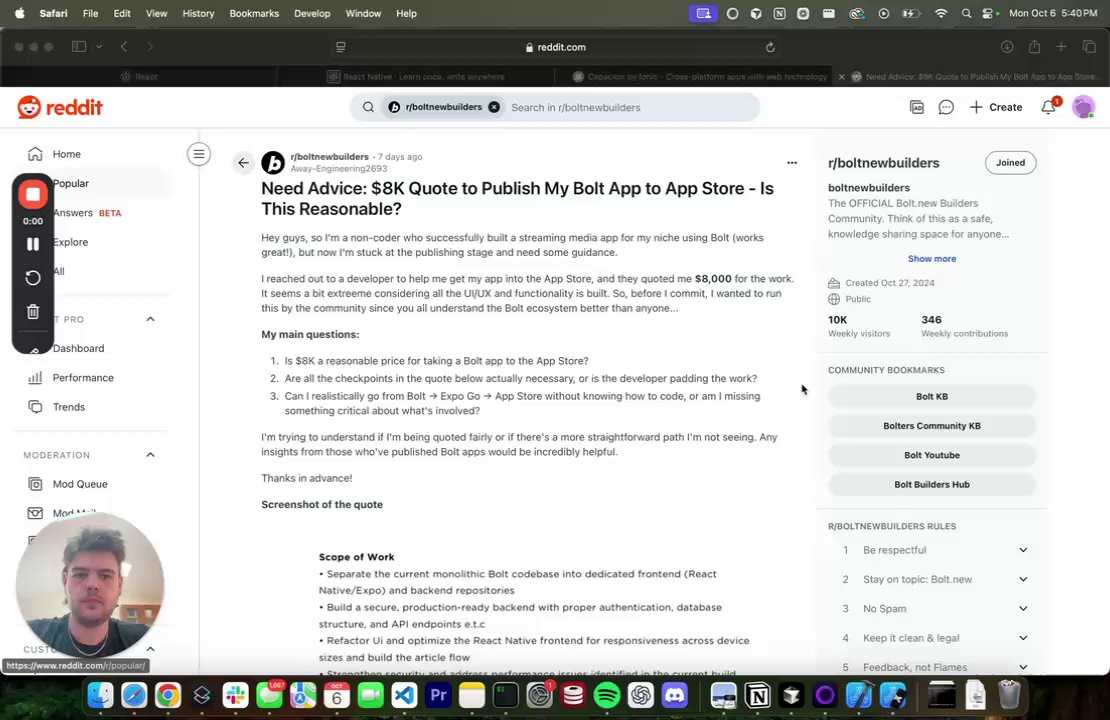Image resolution: width=1110 pixels, height=720 pixels.
Task: Click the Dashboard sidebar link
Action: coord(78,348)
